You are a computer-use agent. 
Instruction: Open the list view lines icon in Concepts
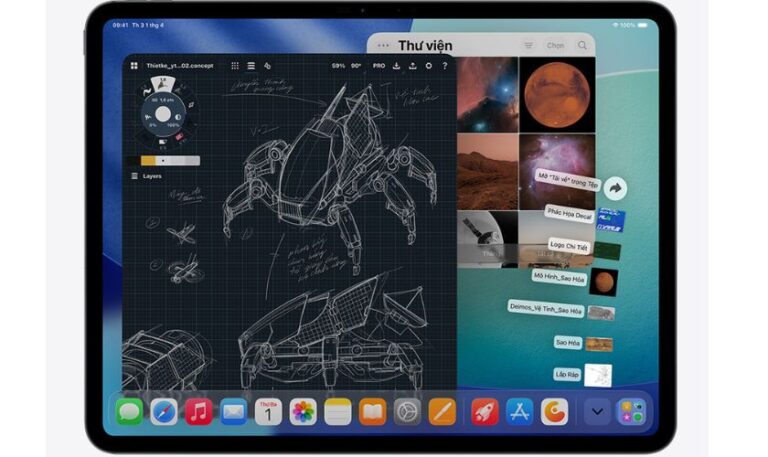251,66
